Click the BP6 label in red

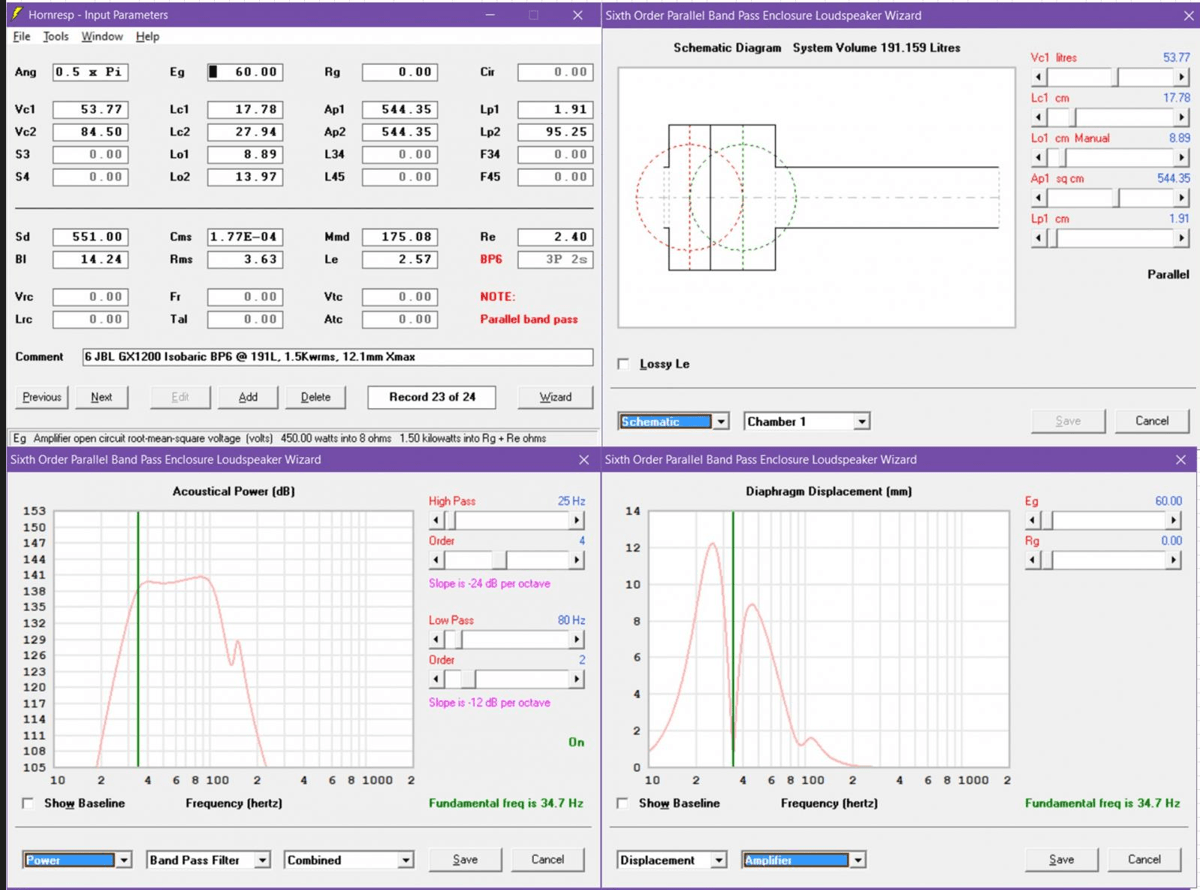[490, 259]
